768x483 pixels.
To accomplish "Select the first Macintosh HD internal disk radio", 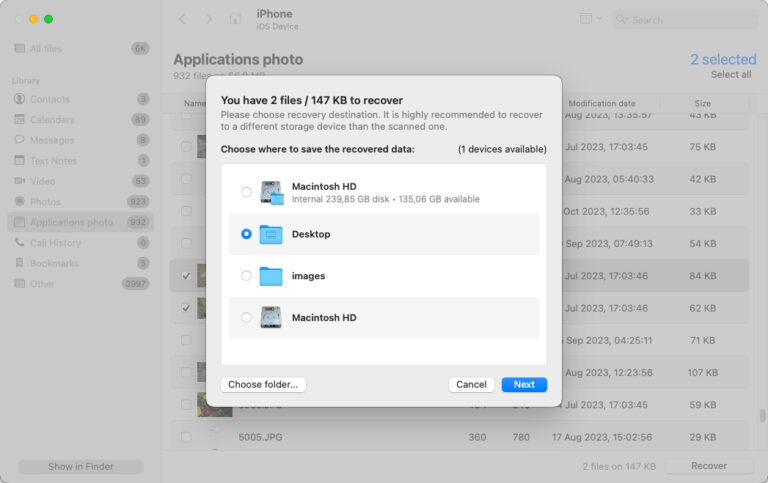I will 246,192.
